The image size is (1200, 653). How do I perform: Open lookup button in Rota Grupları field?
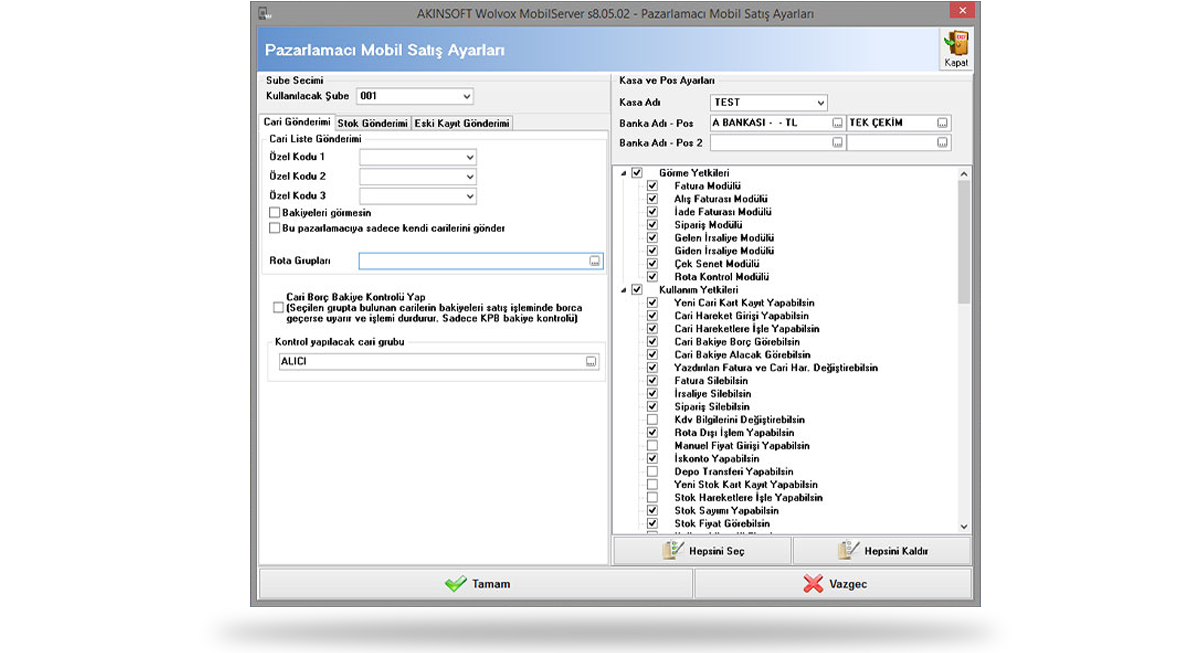pyautogui.click(x=594, y=261)
